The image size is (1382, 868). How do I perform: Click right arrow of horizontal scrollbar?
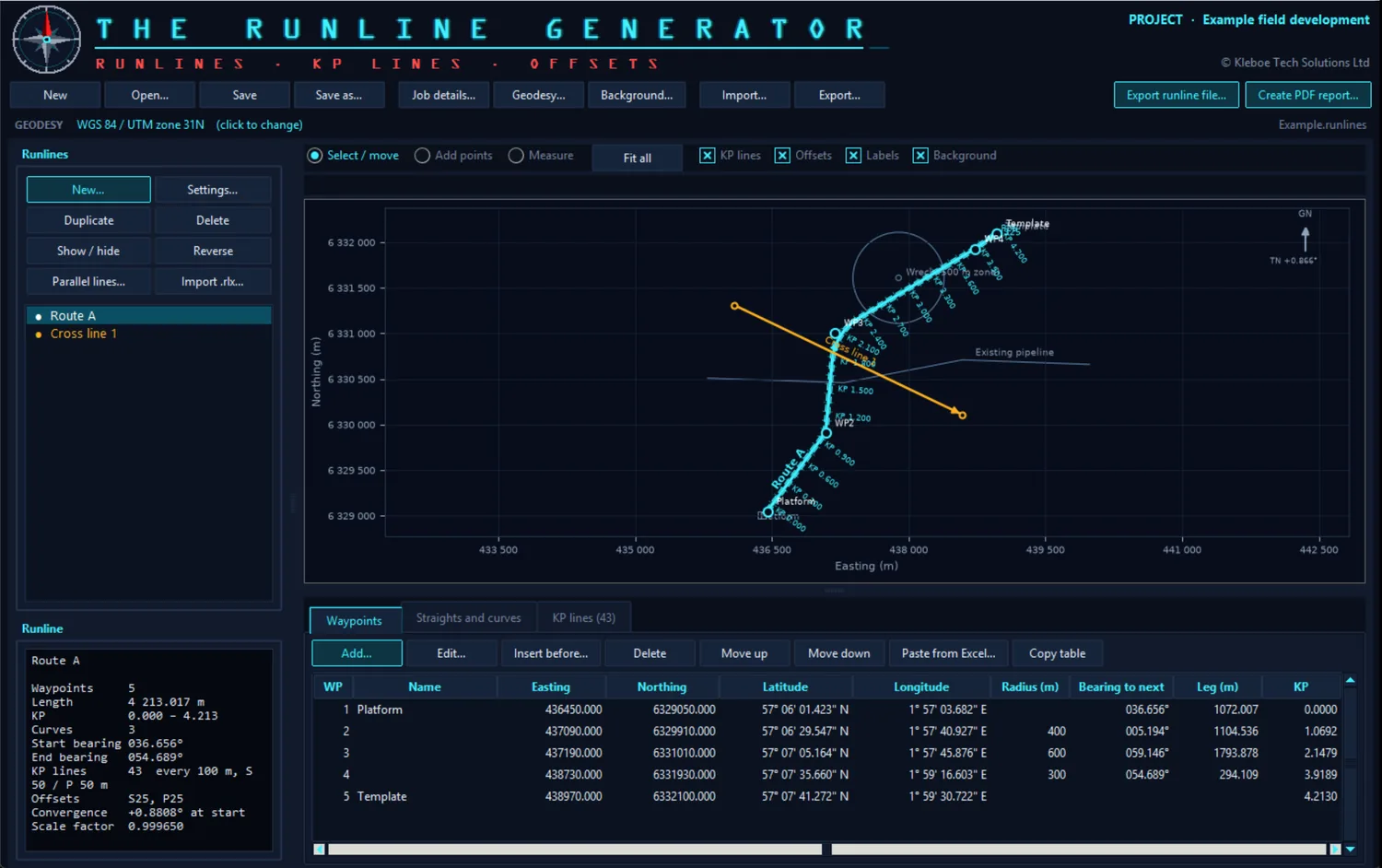pos(1335,849)
